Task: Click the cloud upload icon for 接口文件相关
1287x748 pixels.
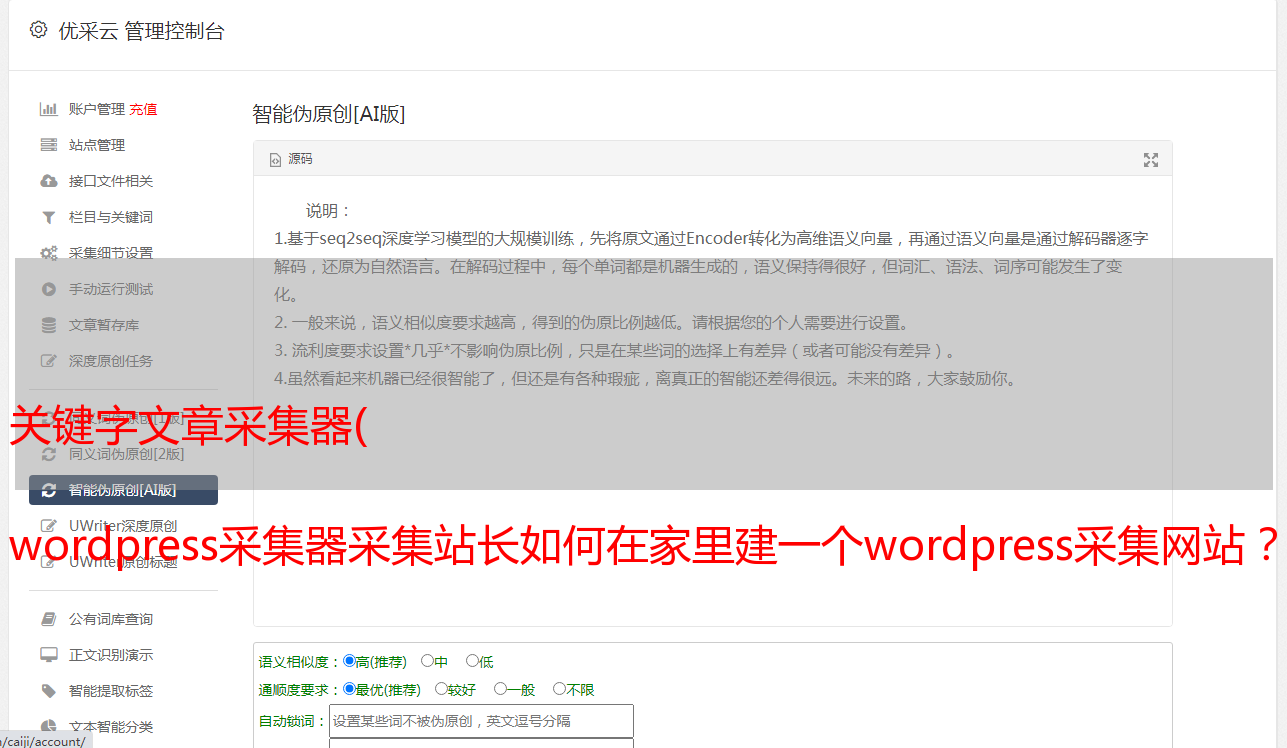Action: coord(48,181)
